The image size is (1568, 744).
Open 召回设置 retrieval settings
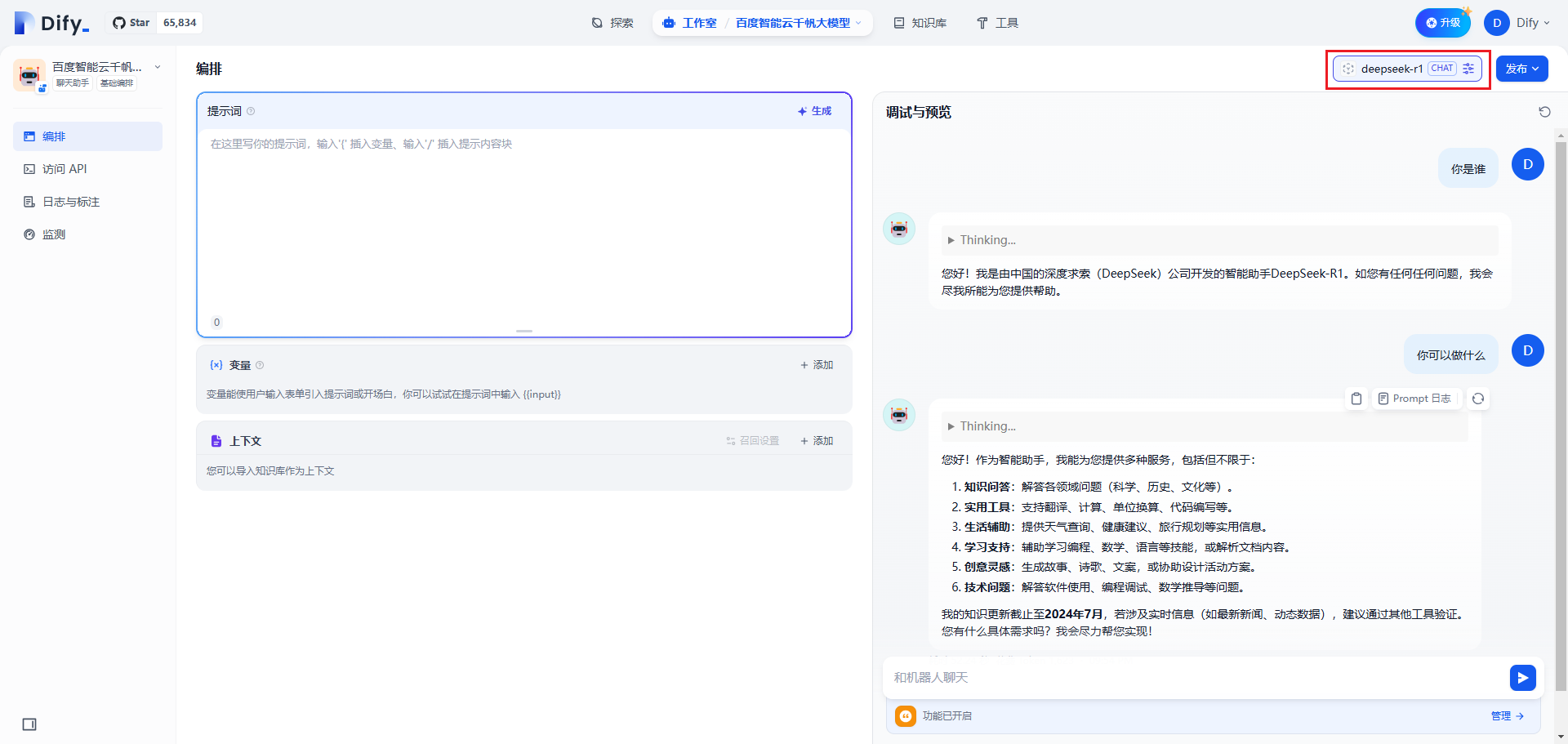752,441
